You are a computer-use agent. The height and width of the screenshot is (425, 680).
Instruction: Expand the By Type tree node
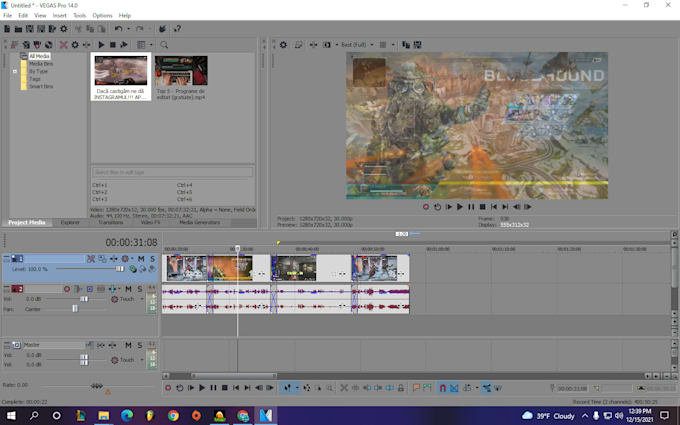pos(15,71)
